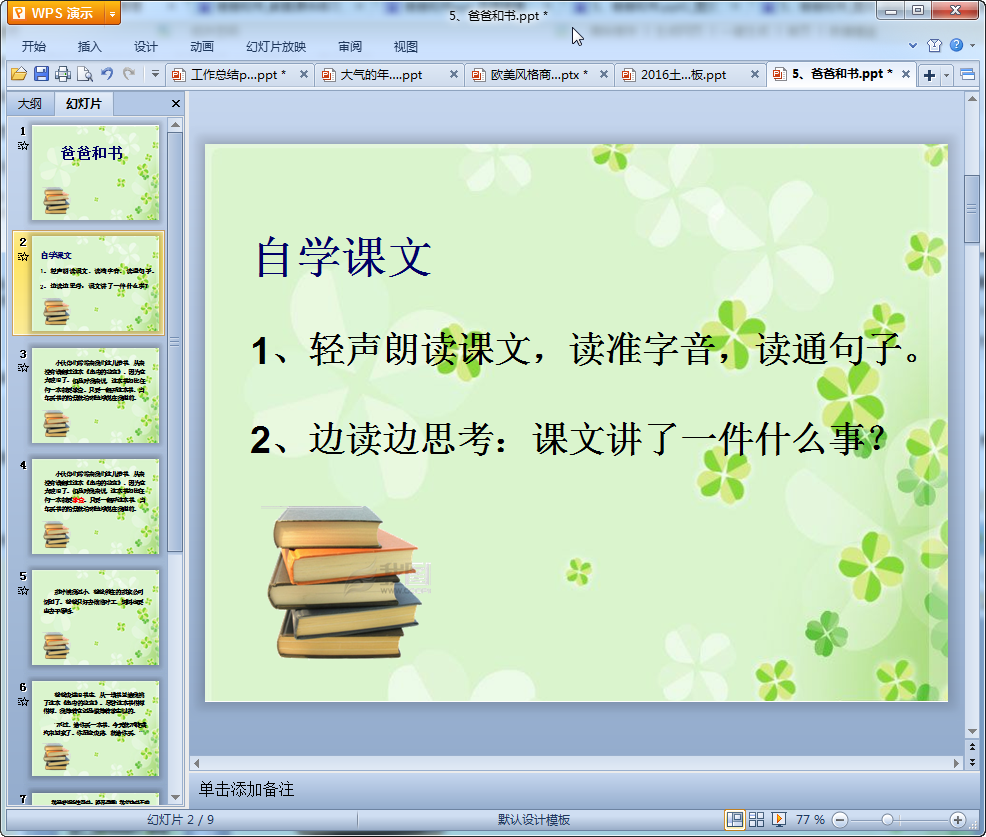Image resolution: width=986 pixels, height=837 pixels.
Task: Click animation star icon of slide 1
Action: (23, 146)
